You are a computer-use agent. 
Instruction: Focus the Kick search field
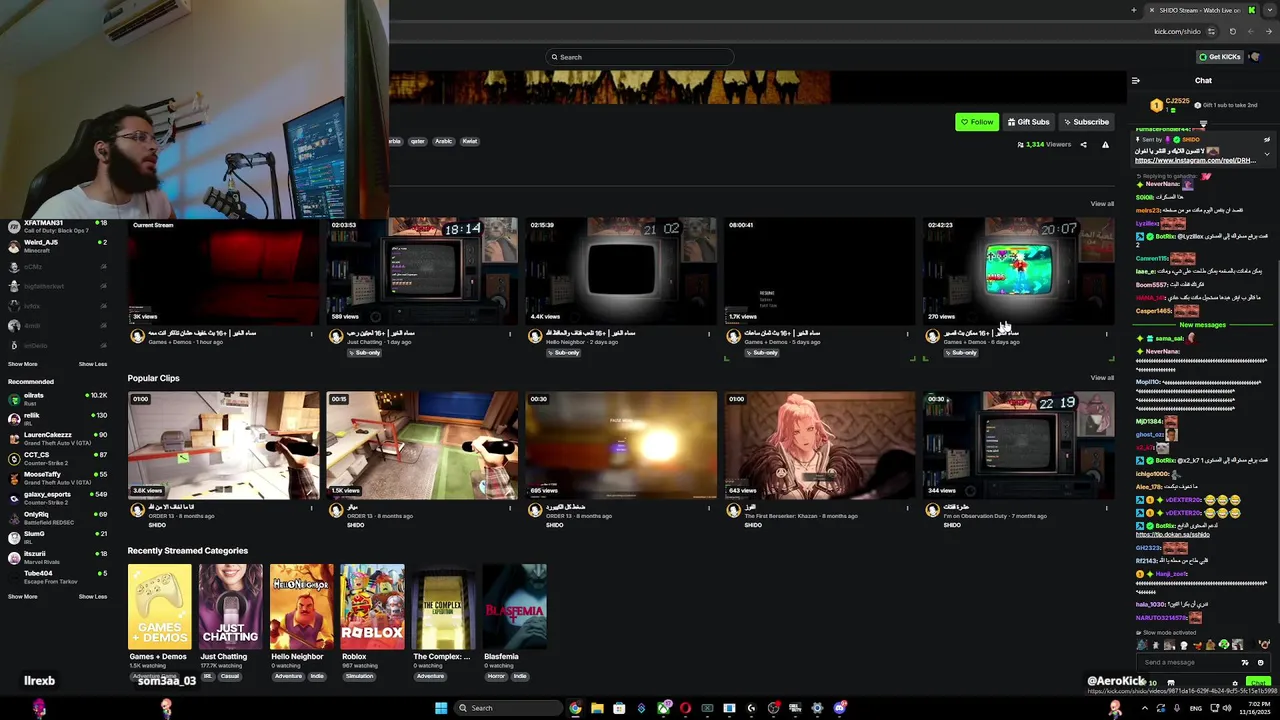click(x=640, y=57)
